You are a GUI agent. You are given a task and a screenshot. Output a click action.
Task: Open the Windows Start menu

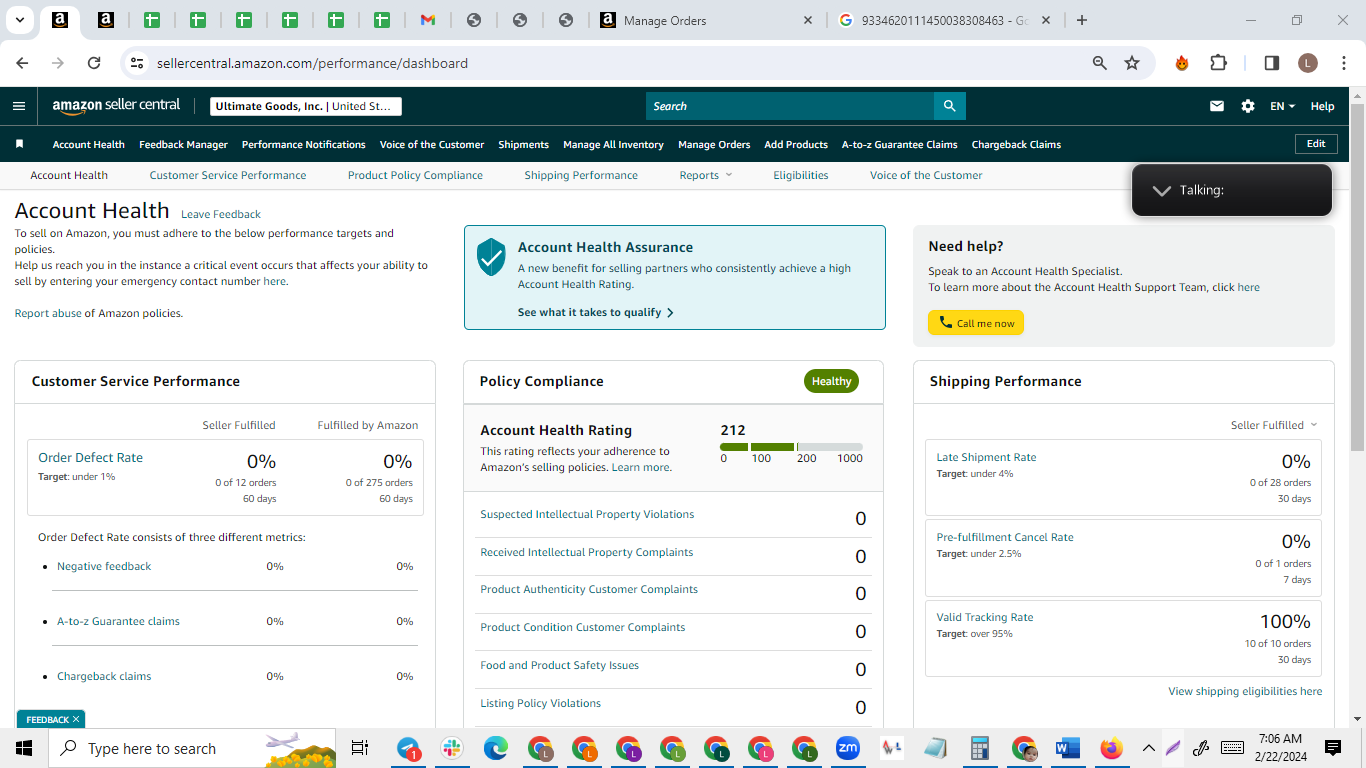(x=24, y=748)
